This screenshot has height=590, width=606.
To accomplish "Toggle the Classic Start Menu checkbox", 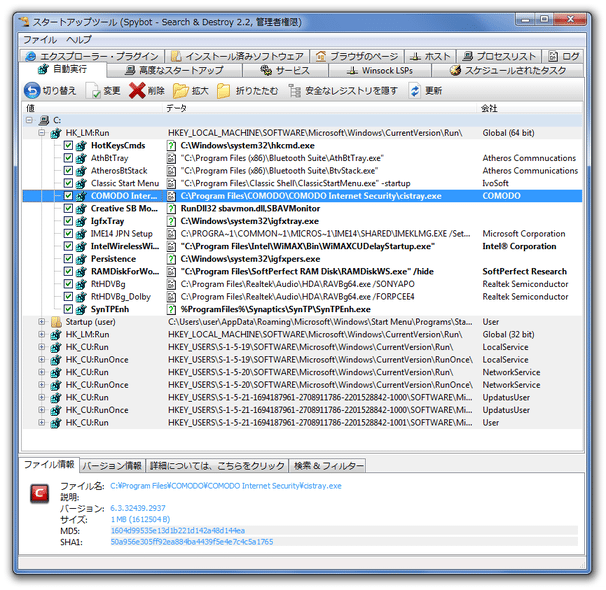I will [68, 183].
